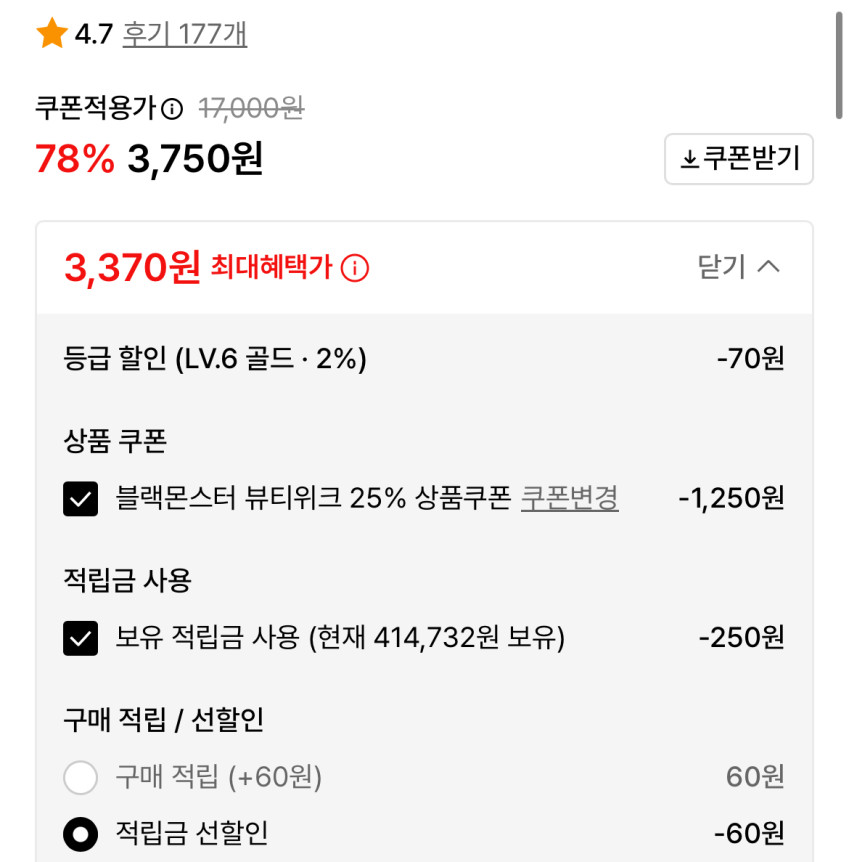Screen dimensions: 849x862
Task: Toggle 보유 적립금 사용 checkbox
Action: point(80,638)
